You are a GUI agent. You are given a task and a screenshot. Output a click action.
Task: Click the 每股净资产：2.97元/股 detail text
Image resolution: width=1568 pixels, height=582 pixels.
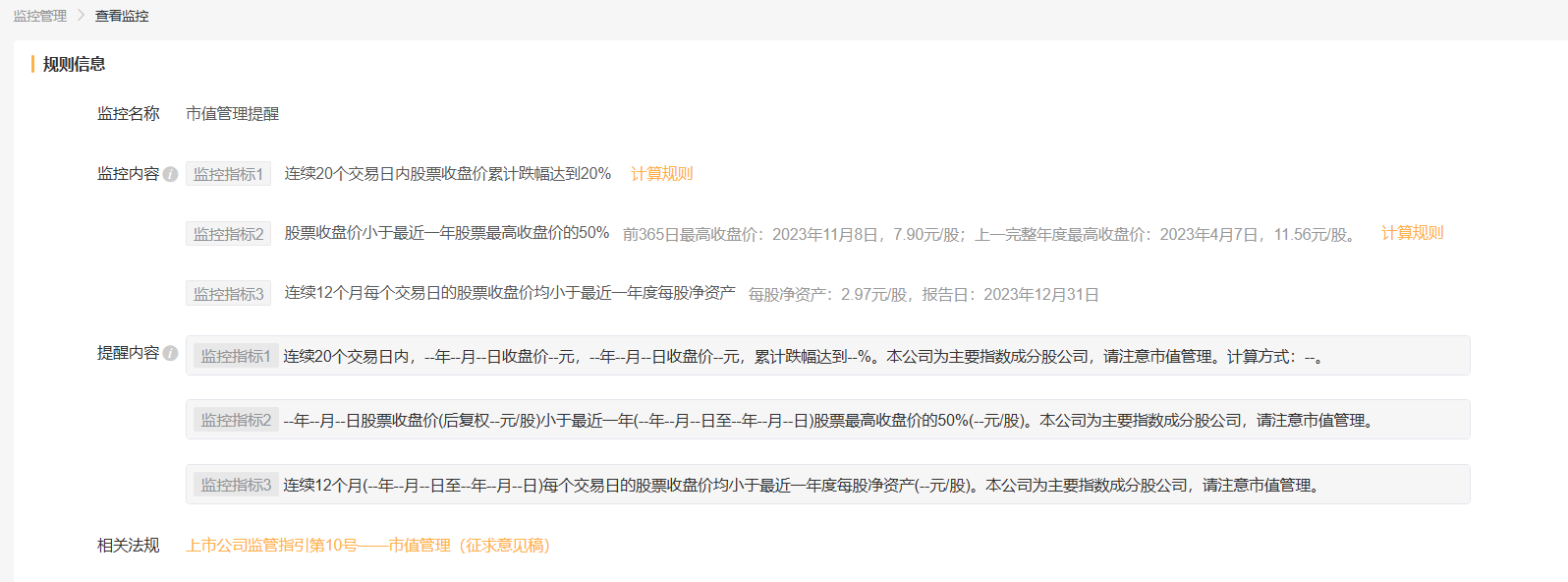[x=924, y=295]
